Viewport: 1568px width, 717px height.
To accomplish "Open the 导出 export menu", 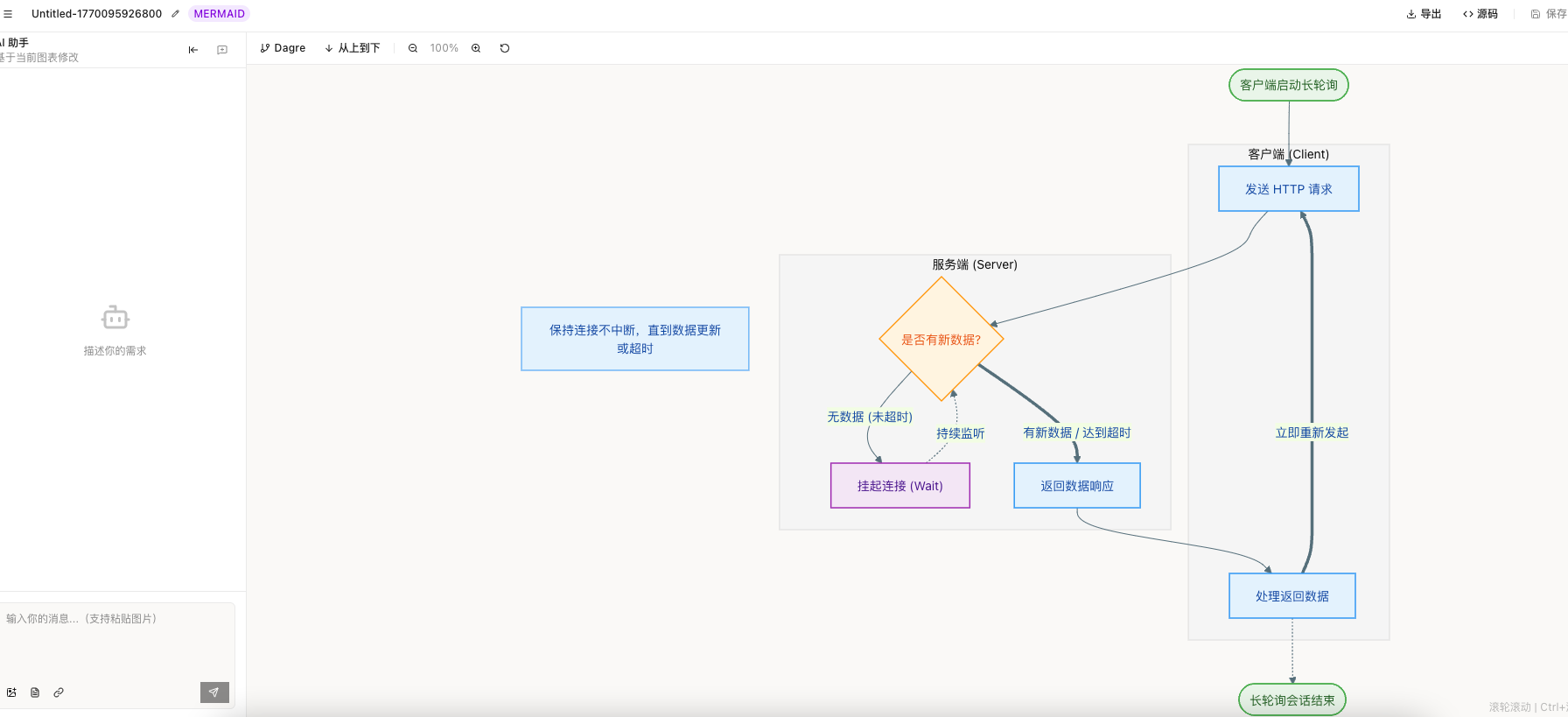I will click(1424, 14).
